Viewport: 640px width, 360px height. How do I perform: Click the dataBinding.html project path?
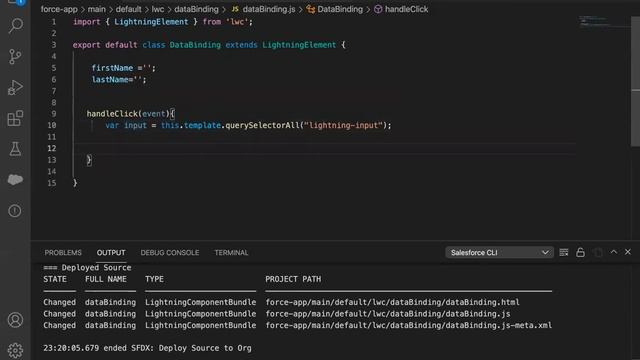(392, 302)
